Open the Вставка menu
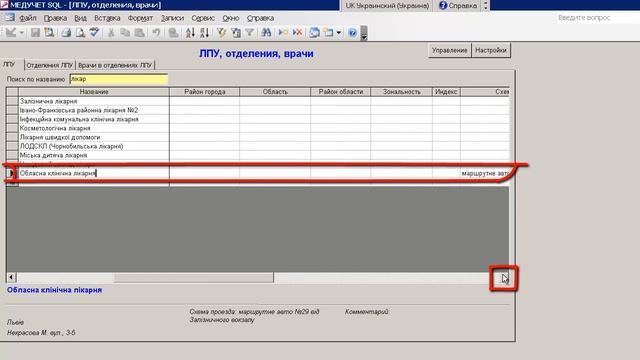 point(107,18)
